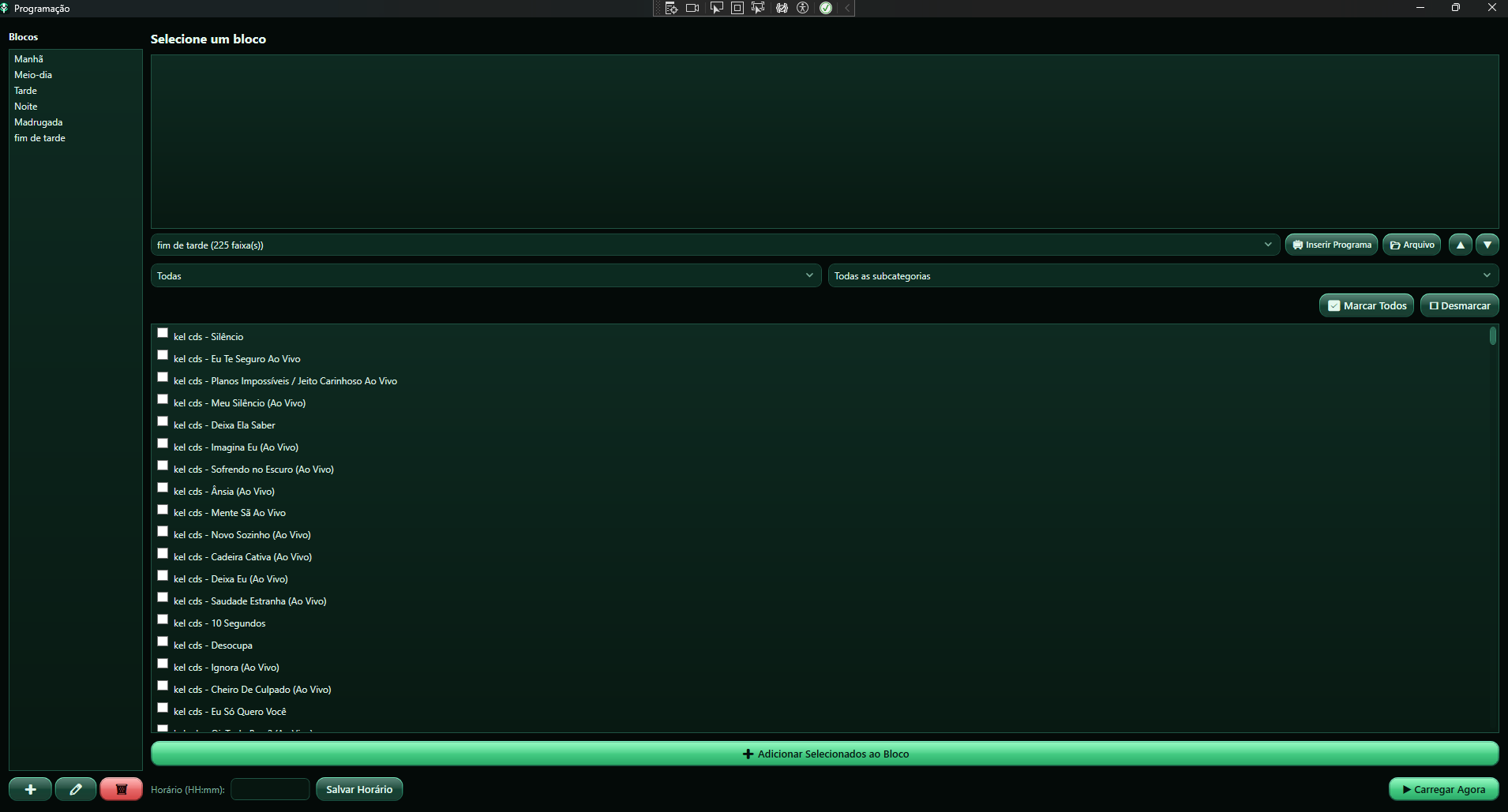Toggle the display layout adorners square icon
Image resolution: width=1508 pixels, height=812 pixels.
click(737, 8)
